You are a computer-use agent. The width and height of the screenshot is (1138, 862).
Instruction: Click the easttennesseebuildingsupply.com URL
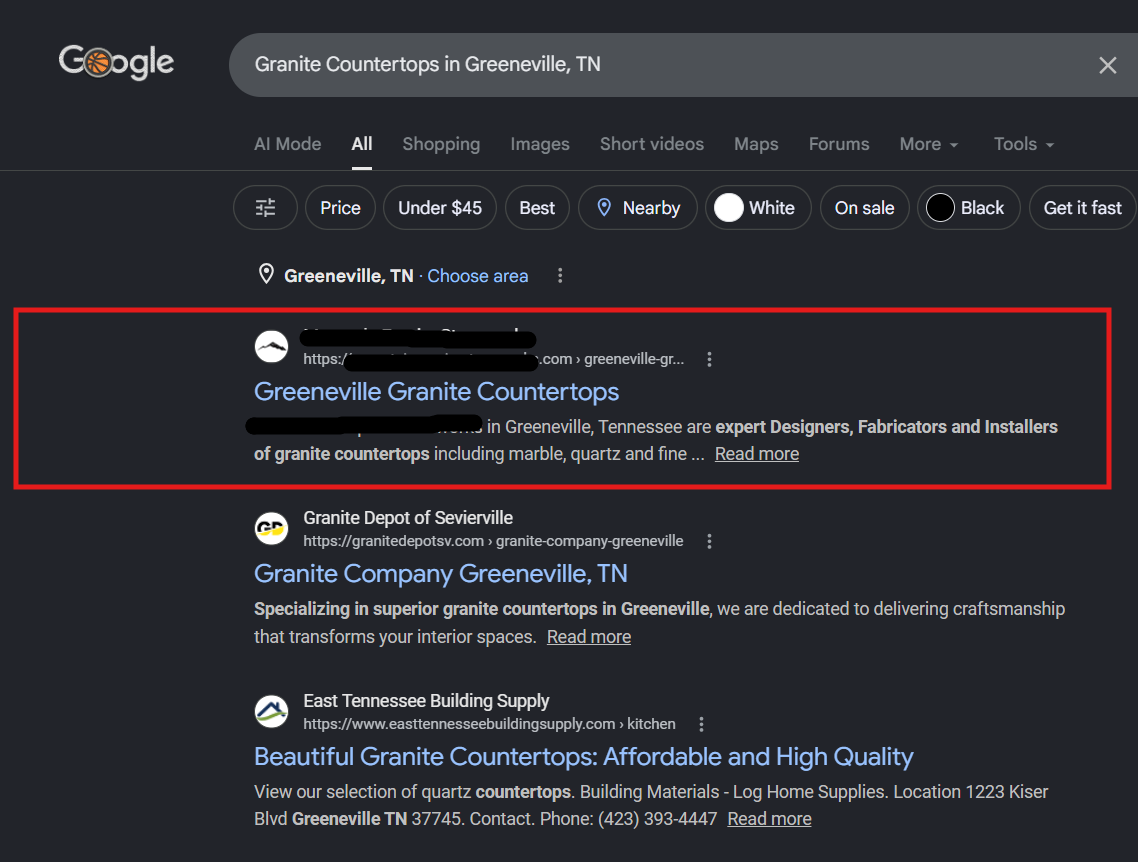(x=489, y=723)
